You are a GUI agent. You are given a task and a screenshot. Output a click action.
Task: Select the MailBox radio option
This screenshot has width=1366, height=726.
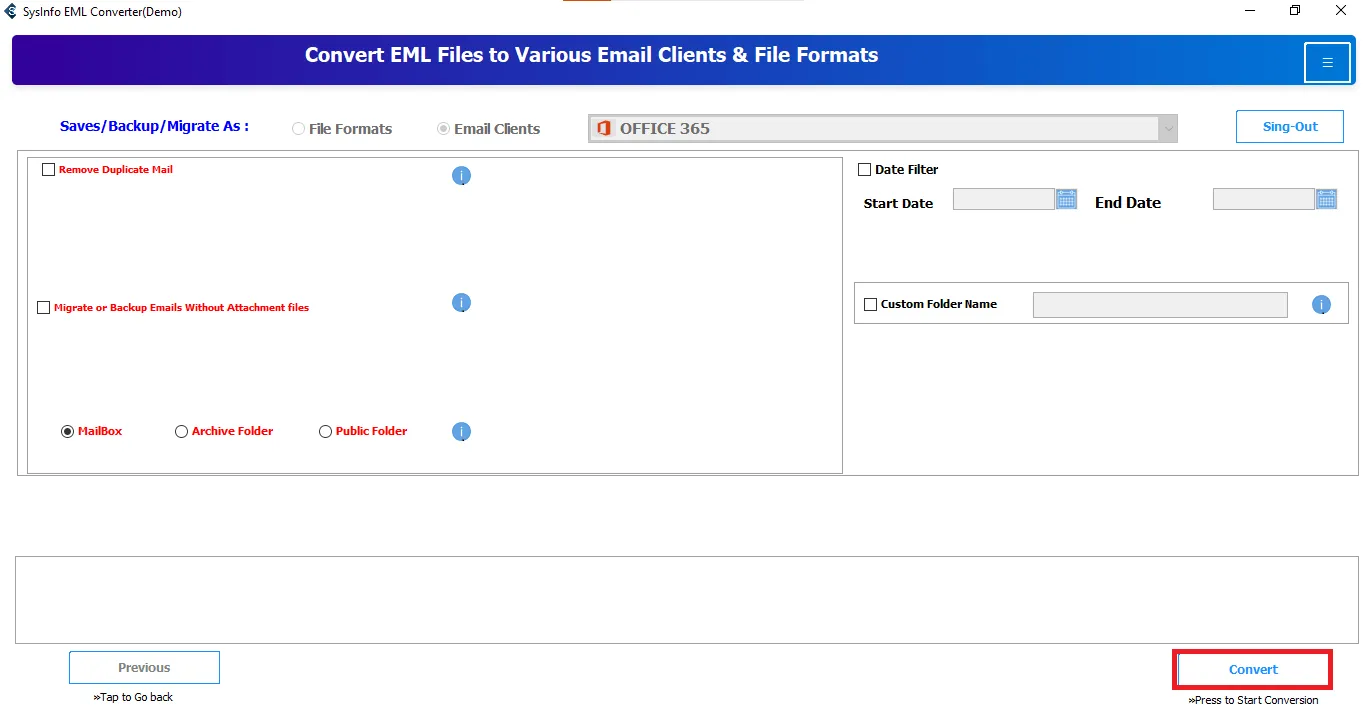click(x=68, y=432)
